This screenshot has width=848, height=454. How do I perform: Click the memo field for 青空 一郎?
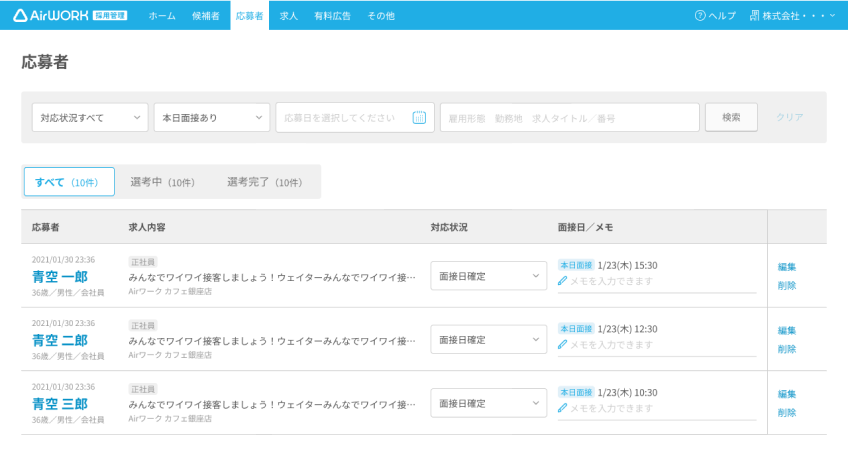(x=657, y=282)
